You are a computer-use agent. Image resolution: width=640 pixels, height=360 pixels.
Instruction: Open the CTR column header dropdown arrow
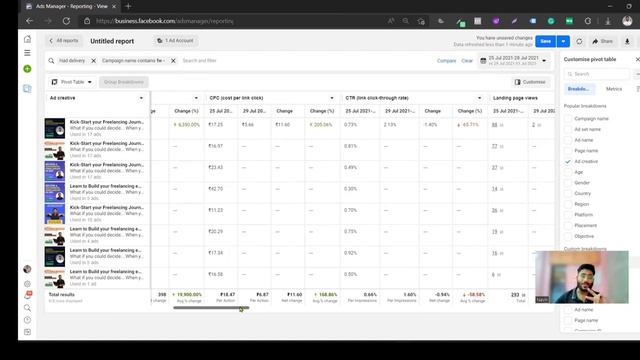(x=479, y=98)
